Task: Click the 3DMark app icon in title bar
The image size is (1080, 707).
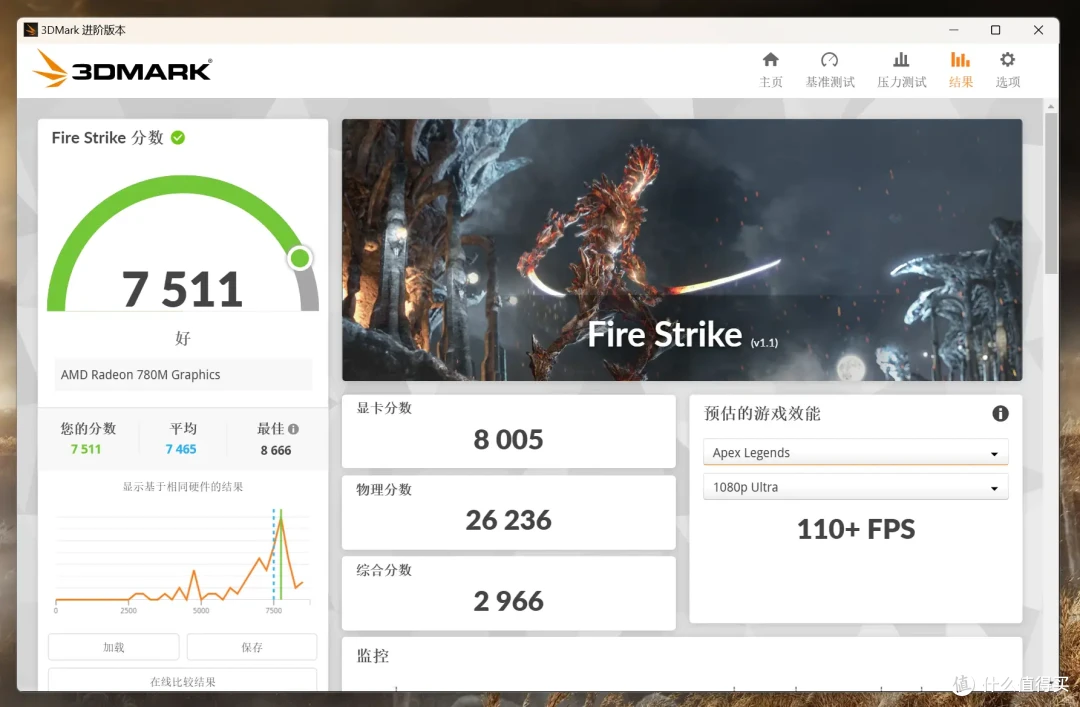Action: click(x=30, y=30)
